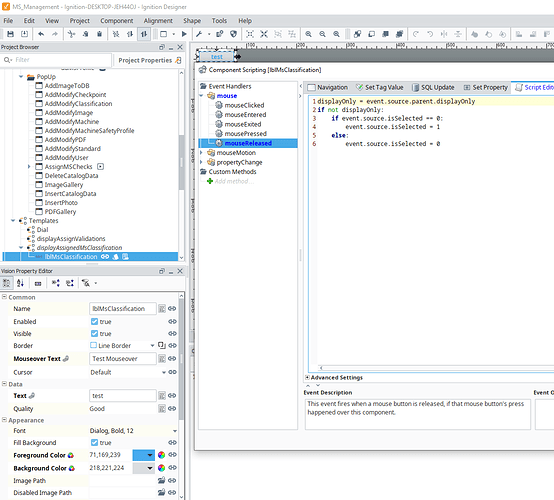Screen dimensions: 554x500
Task: Click the zoom in magnifier icon
Action: 308,34
